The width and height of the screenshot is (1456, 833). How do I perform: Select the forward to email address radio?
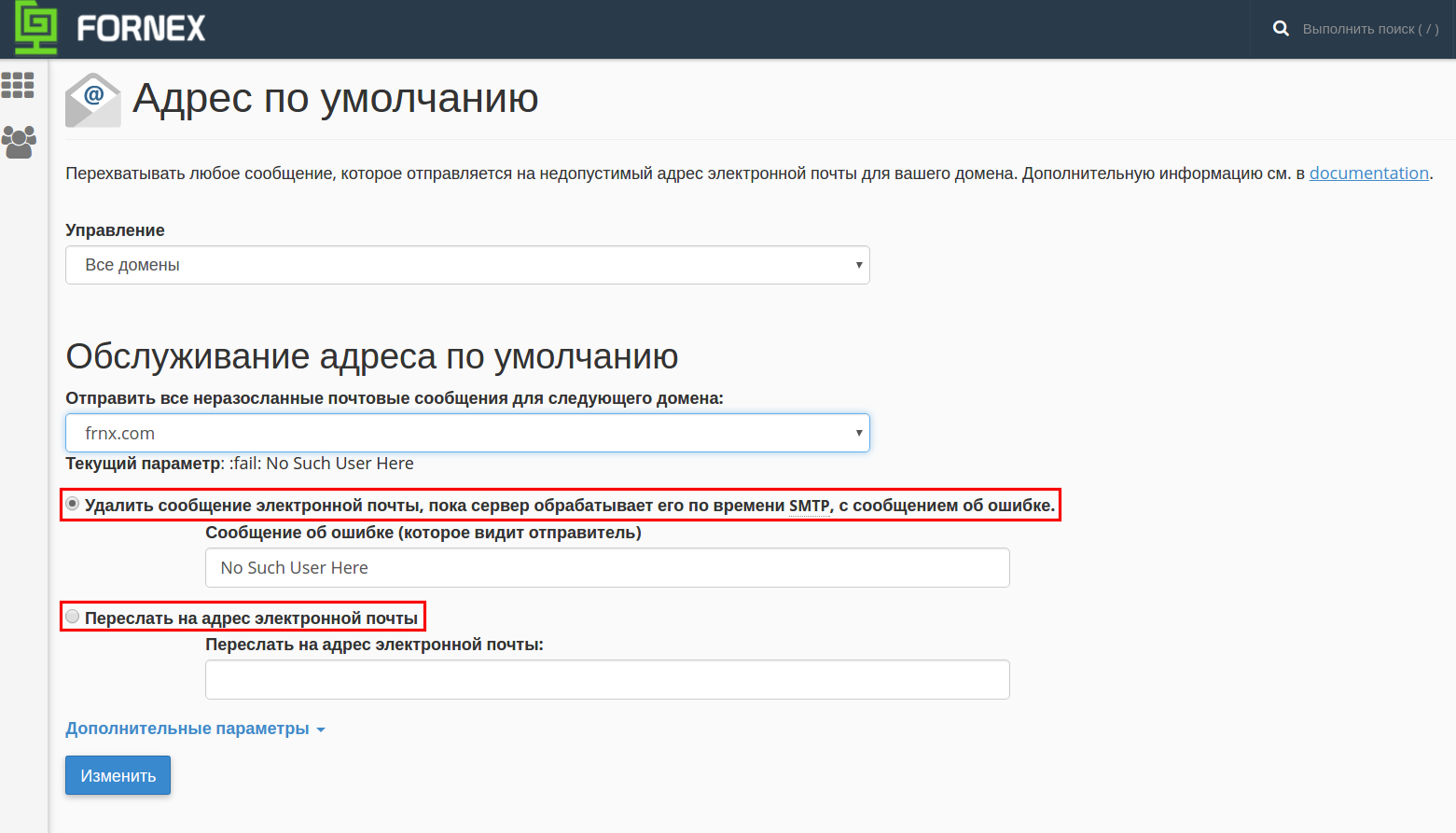tap(73, 617)
